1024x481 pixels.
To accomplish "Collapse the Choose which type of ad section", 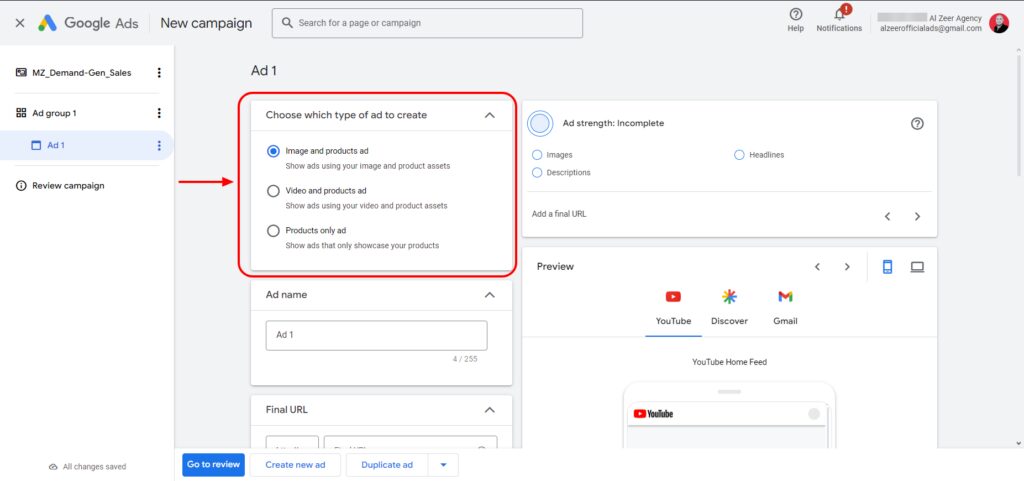I will click(x=489, y=115).
